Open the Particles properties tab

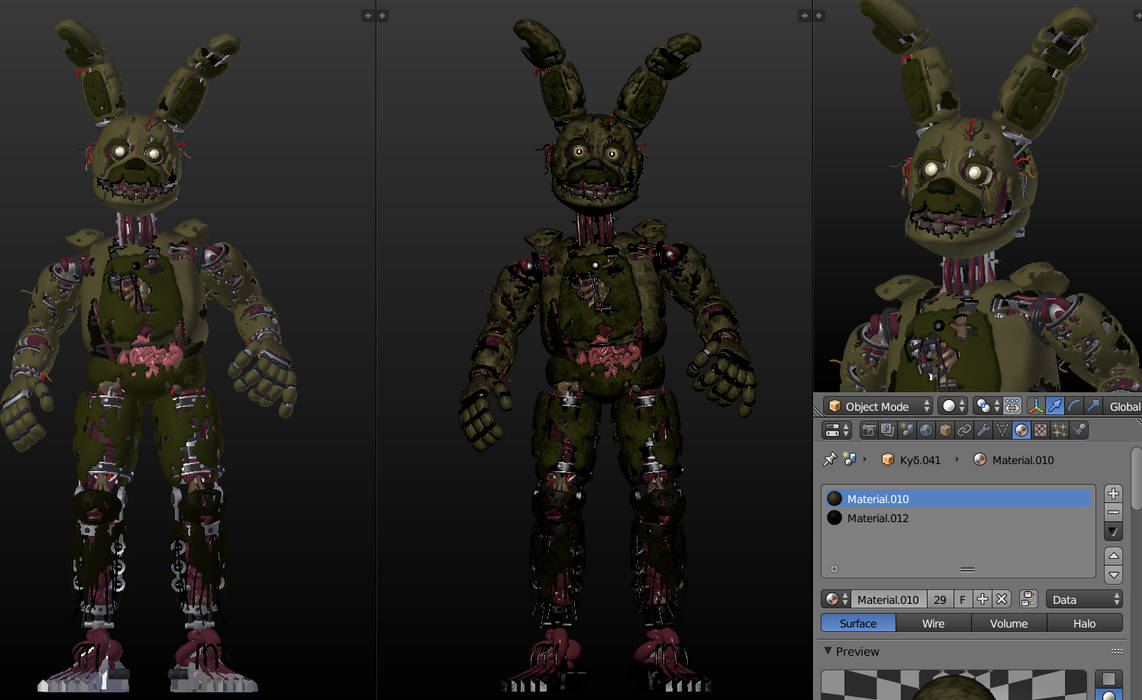click(x=1059, y=430)
